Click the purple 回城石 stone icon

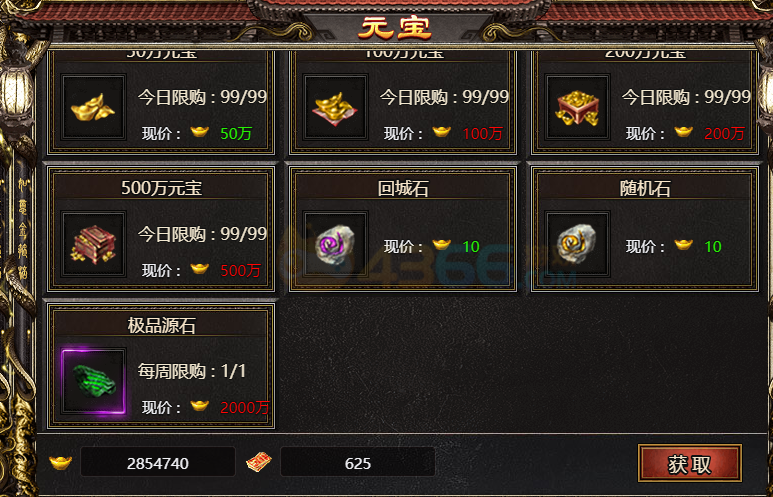(x=335, y=244)
